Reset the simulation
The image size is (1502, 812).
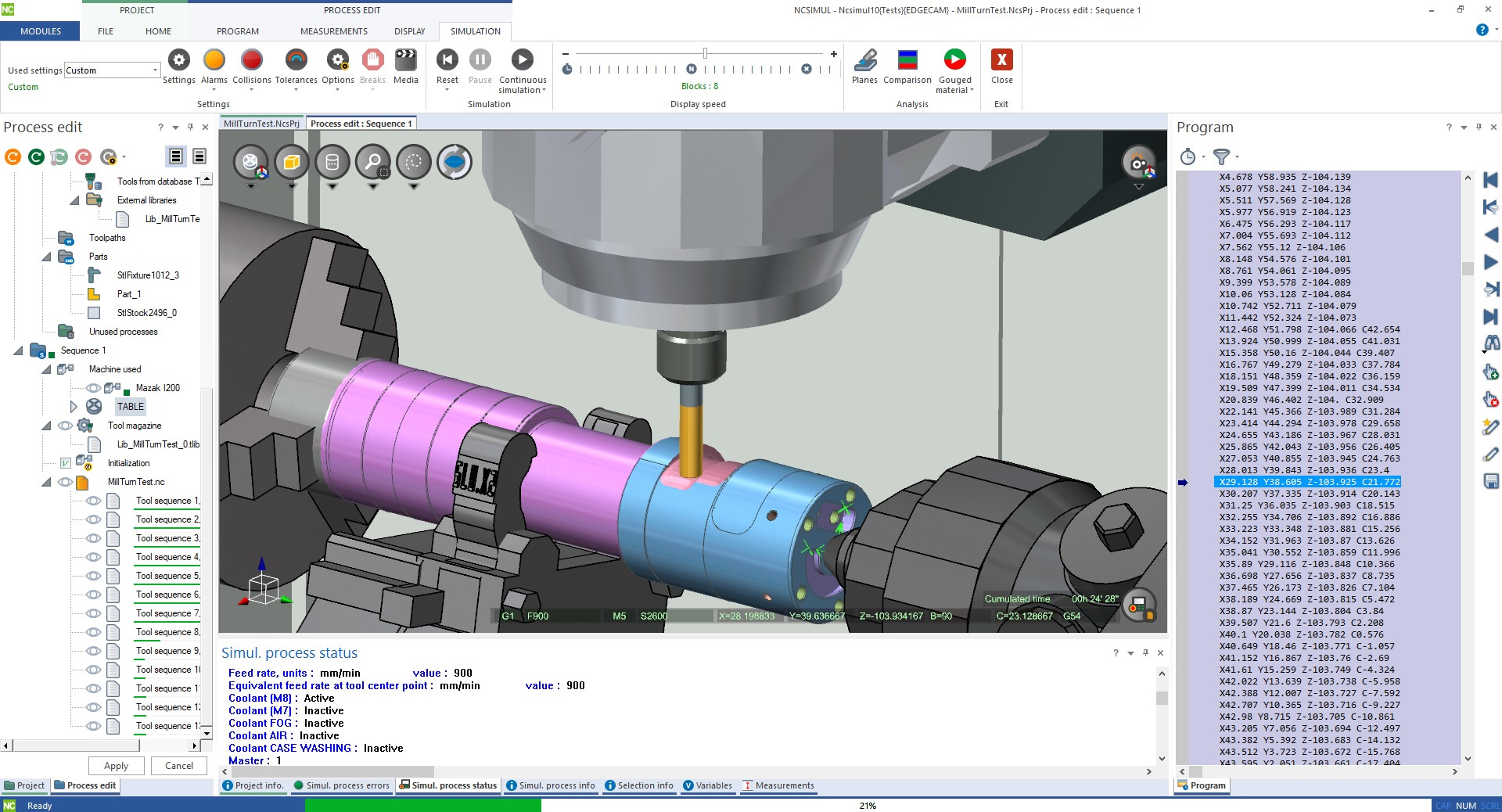pos(447,60)
